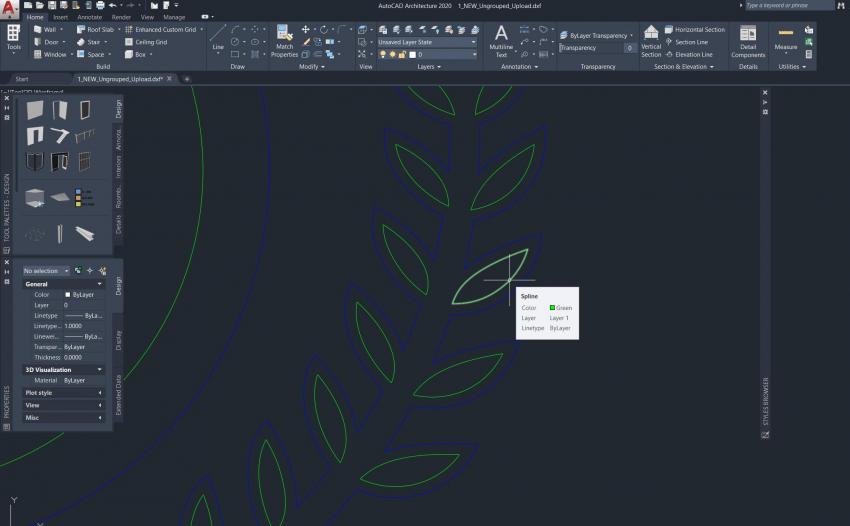Click the ByLayer color swatch in Properties

(68, 295)
